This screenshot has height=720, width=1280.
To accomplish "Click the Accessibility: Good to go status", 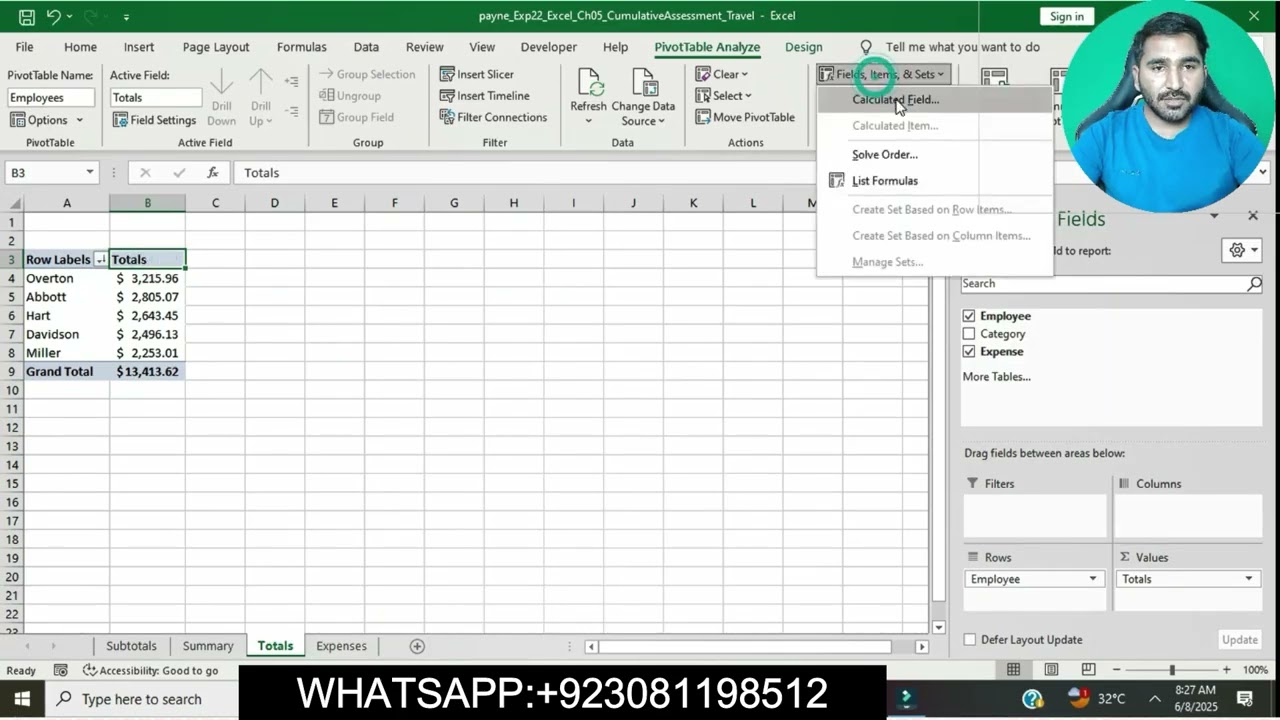I will [150, 670].
